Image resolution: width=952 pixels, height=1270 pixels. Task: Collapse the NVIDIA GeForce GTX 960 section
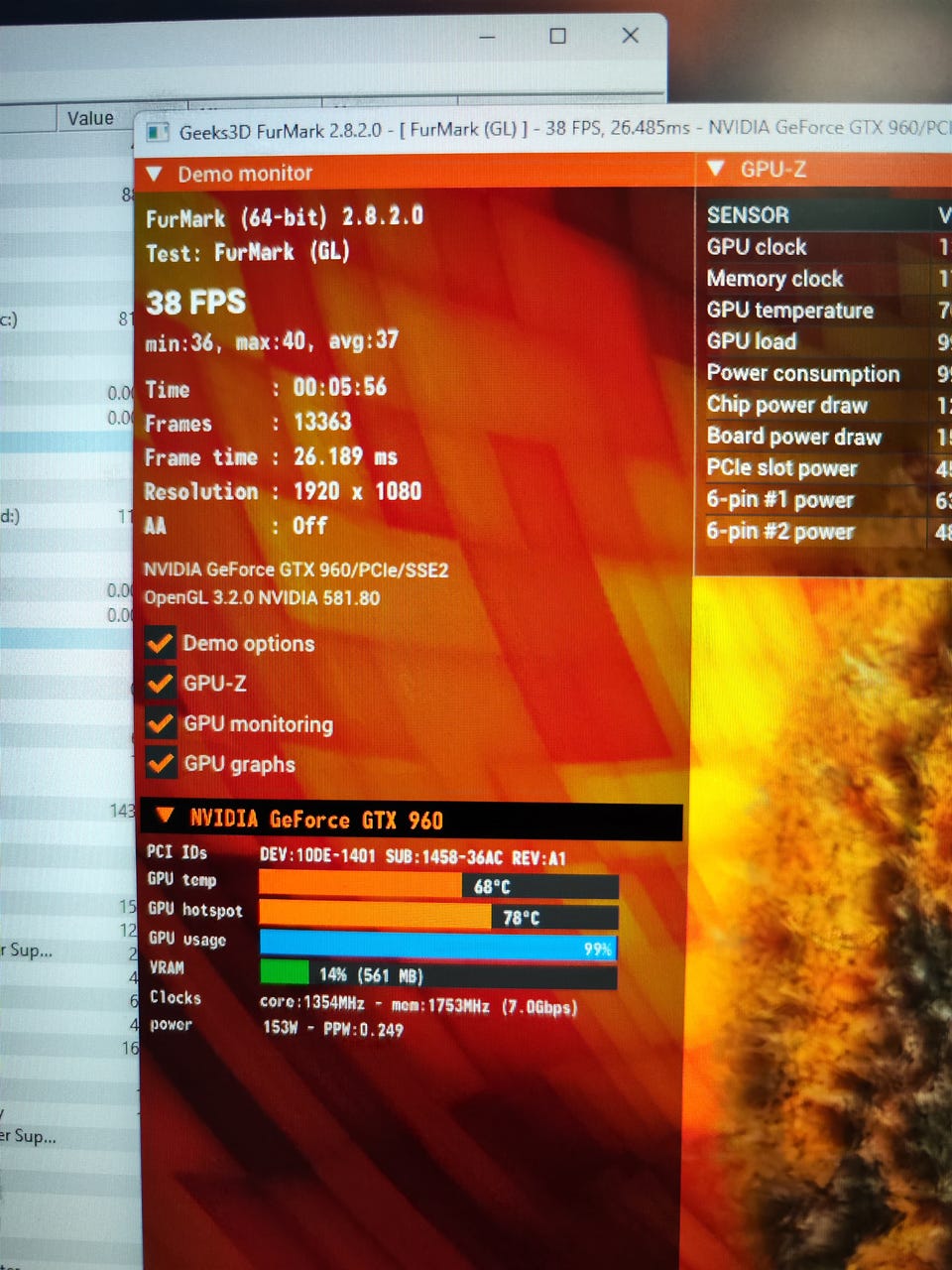click(166, 817)
